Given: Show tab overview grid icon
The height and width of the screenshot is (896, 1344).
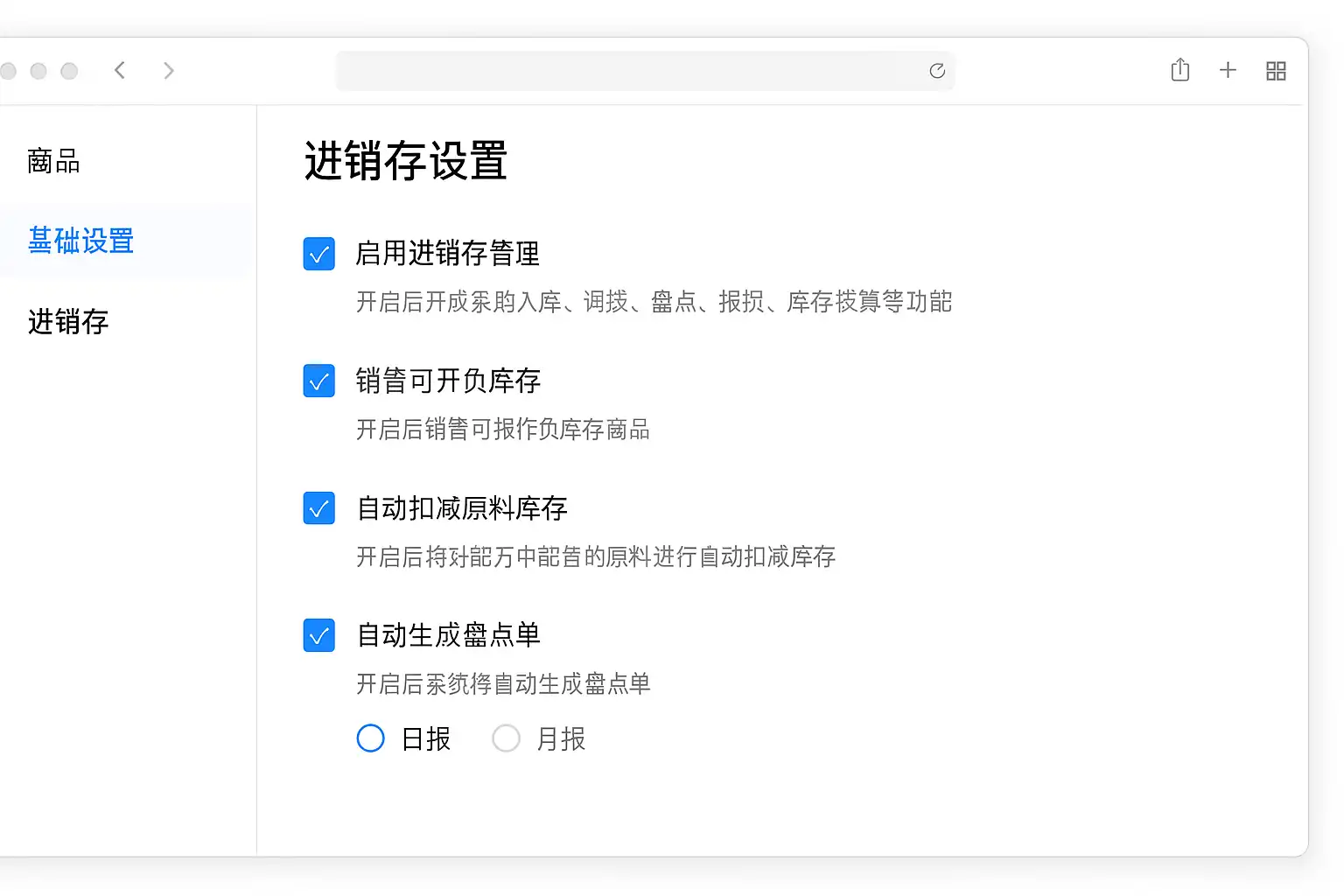Looking at the screenshot, I should [x=1276, y=71].
